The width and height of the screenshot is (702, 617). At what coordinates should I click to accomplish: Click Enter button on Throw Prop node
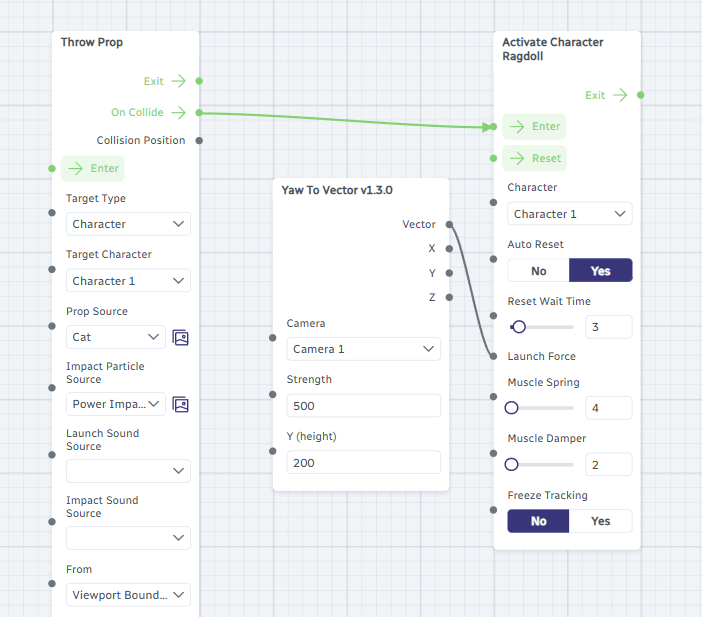(93, 168)
